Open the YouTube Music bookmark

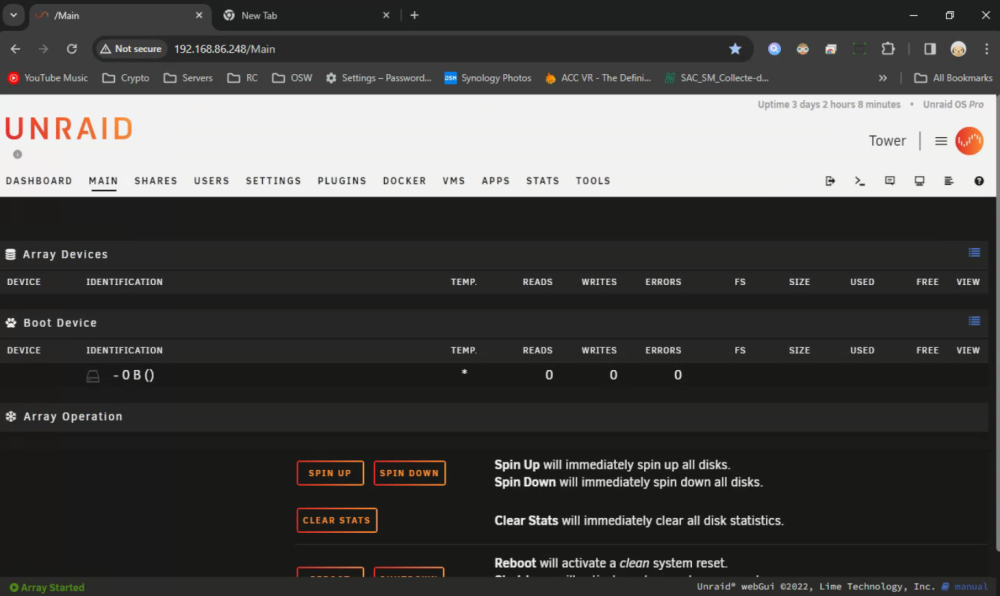coord(48,78)
